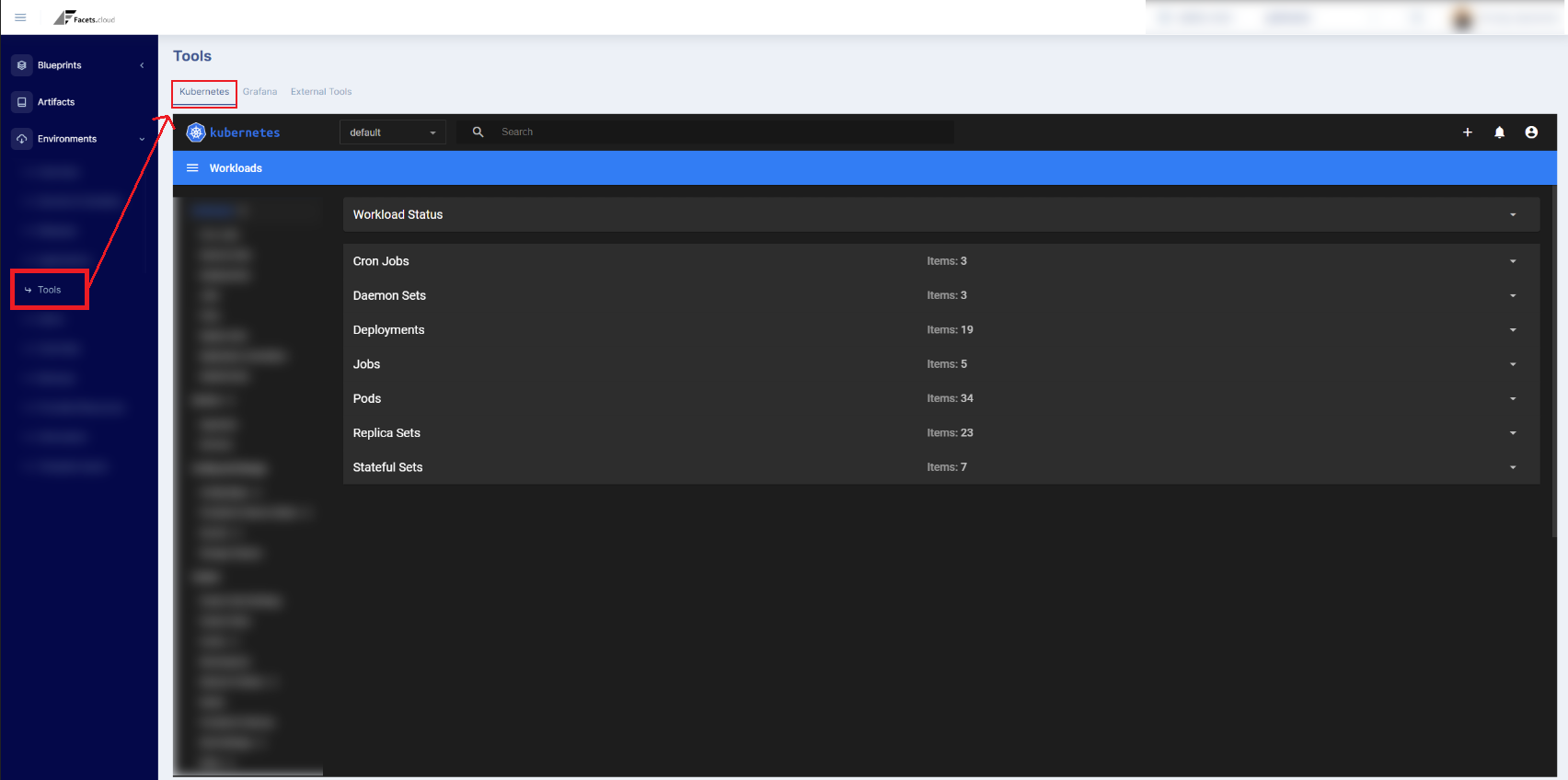Toggle the Workloads navigation hamburger
The height and width of the screenshot is (780, 1568).
pyautogui.click(x=192, y=168)
